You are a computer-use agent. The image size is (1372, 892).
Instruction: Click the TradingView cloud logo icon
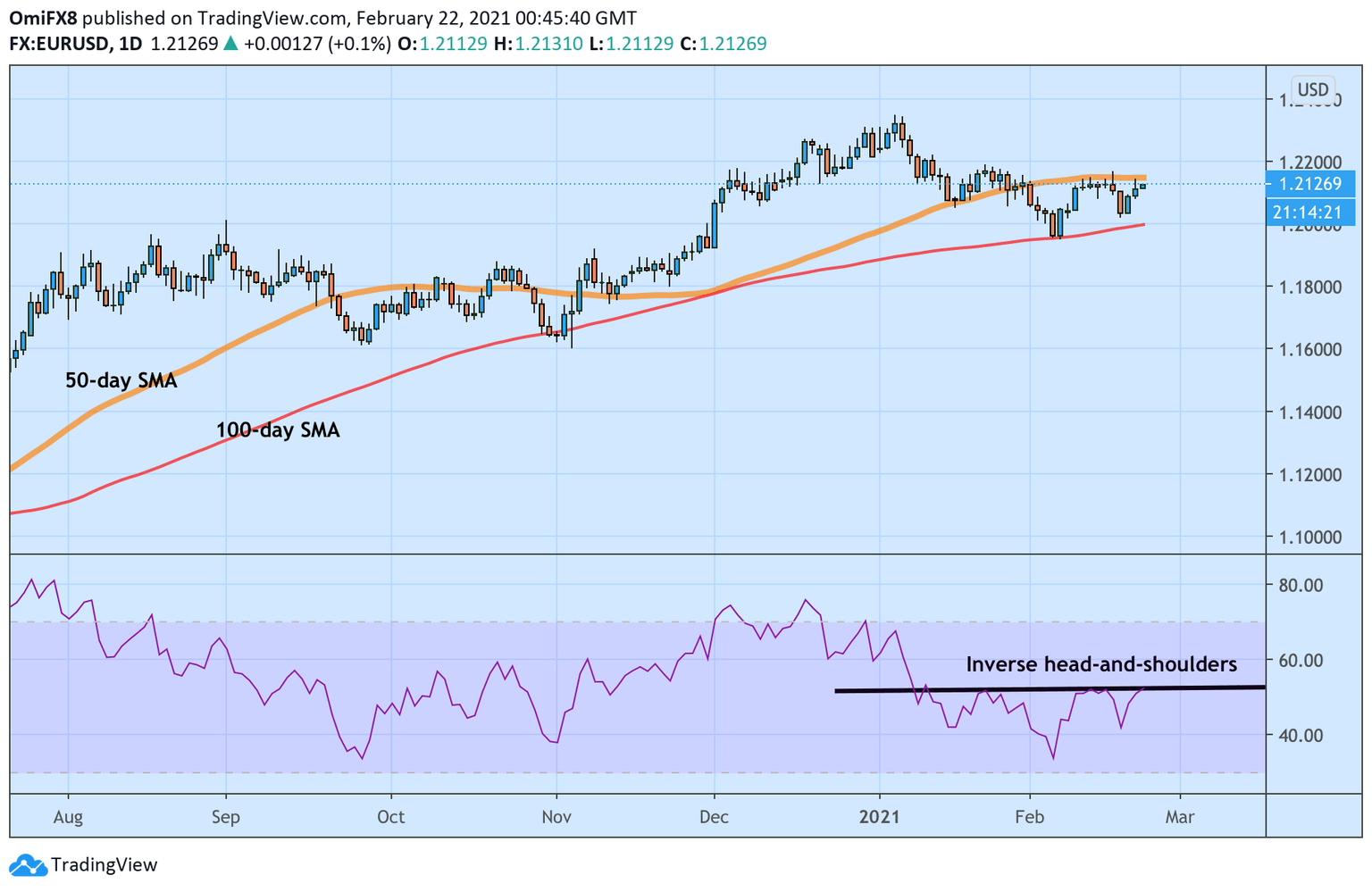pyautogui.click(x=27, y=865)
